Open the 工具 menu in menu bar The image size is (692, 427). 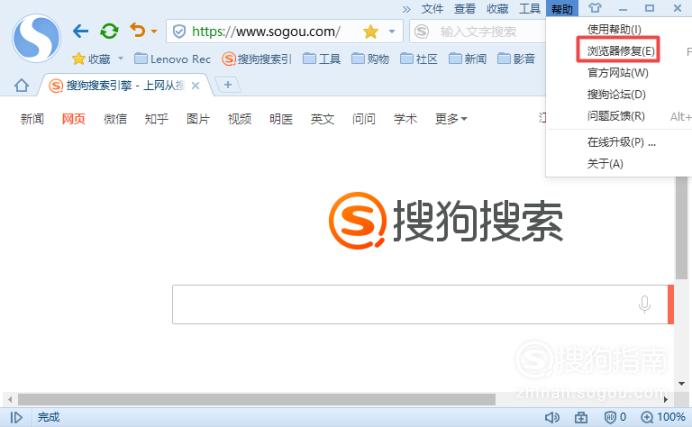click(x=530, y=9)
